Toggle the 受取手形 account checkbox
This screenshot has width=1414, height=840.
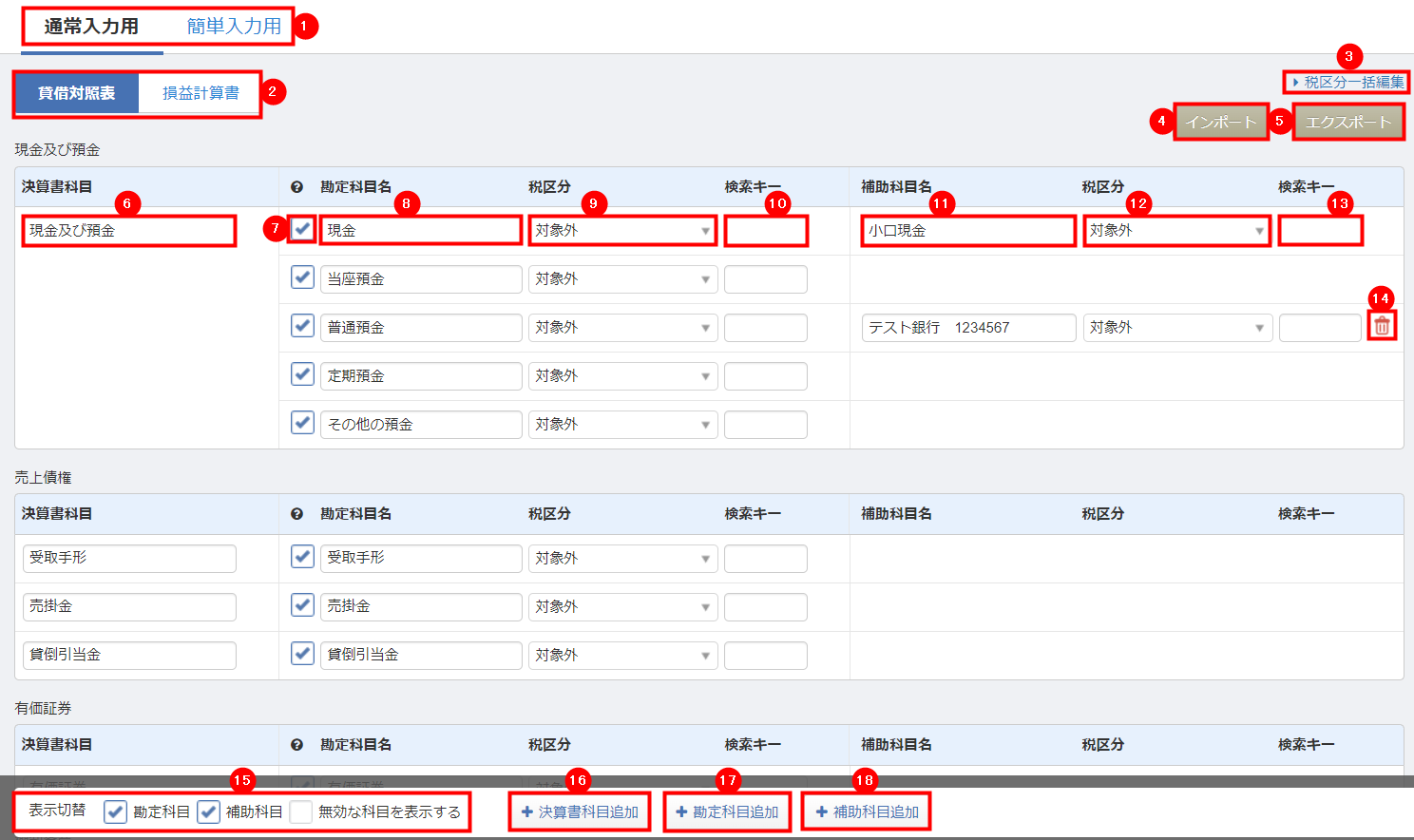coord(302,557)
